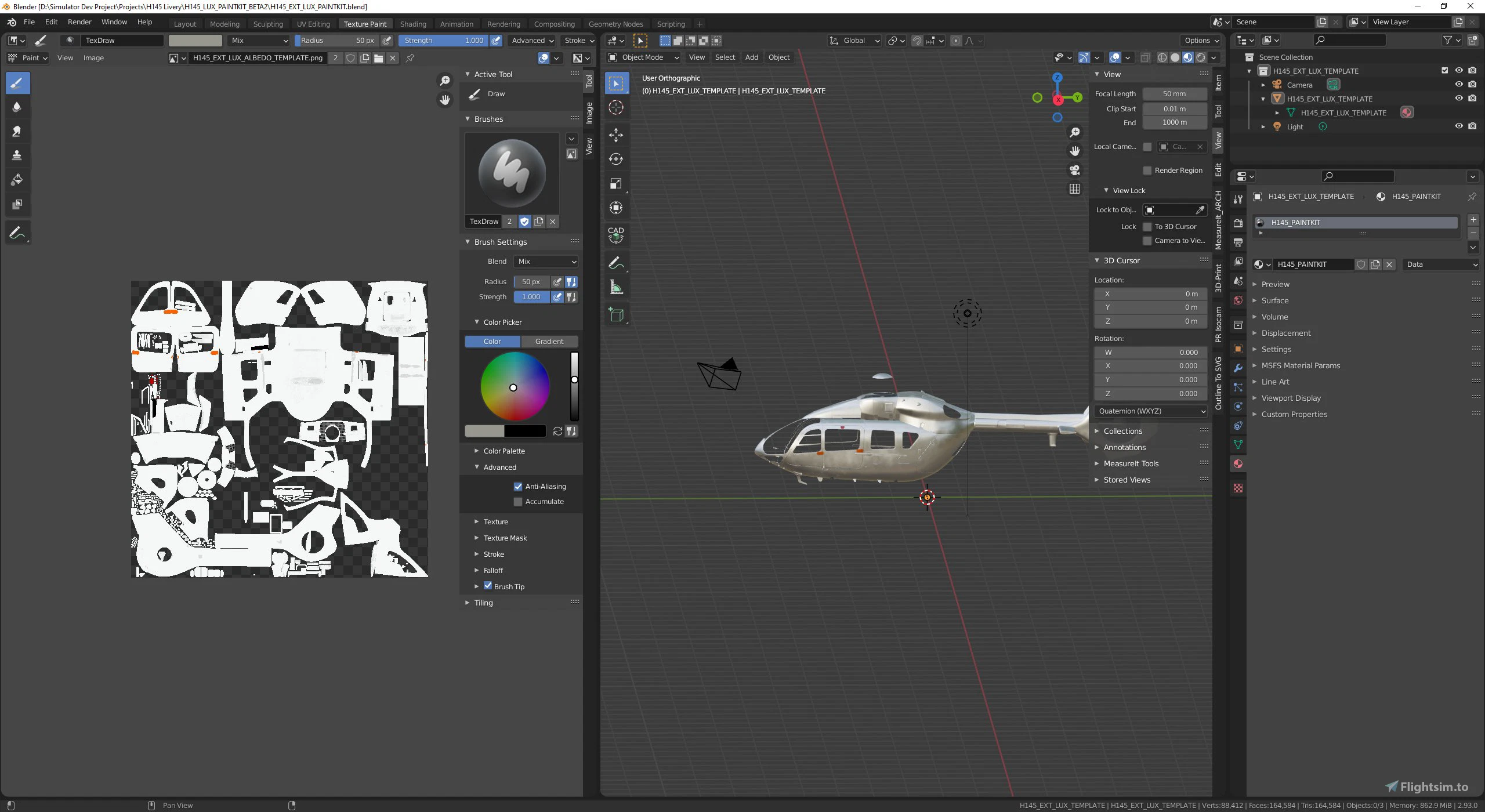Toggle camera view in the 3D viewport
1485x812 pixels.
pos(1074,170)
